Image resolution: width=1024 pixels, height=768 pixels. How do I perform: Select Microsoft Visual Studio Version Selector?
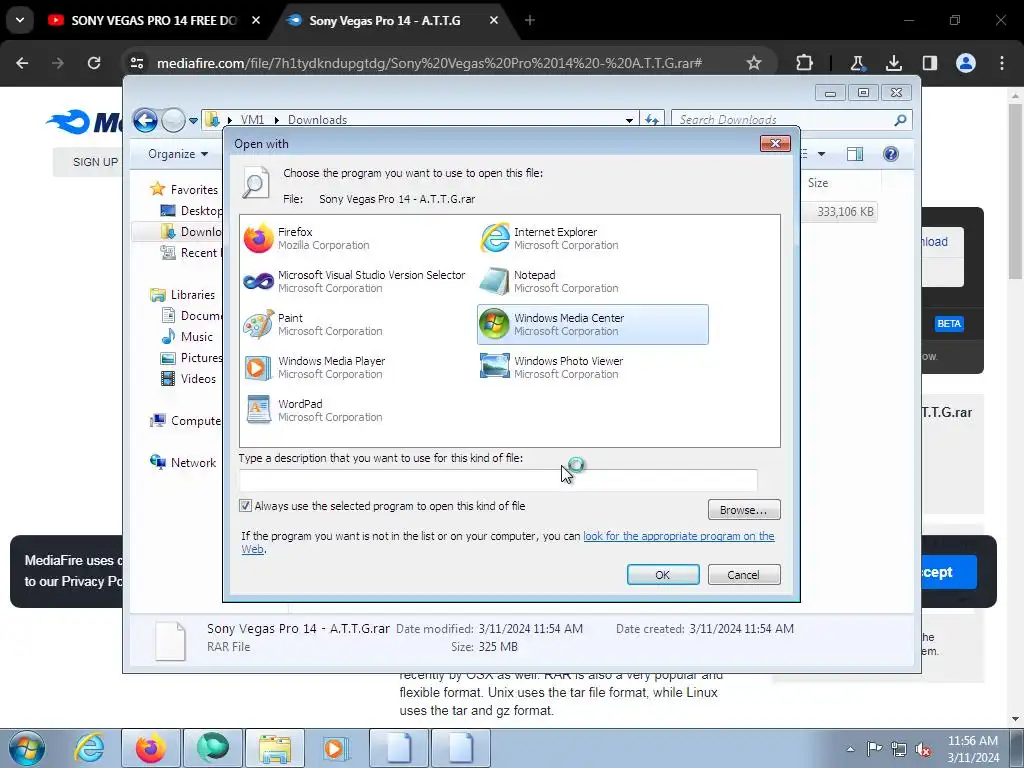tap(354, 281)
